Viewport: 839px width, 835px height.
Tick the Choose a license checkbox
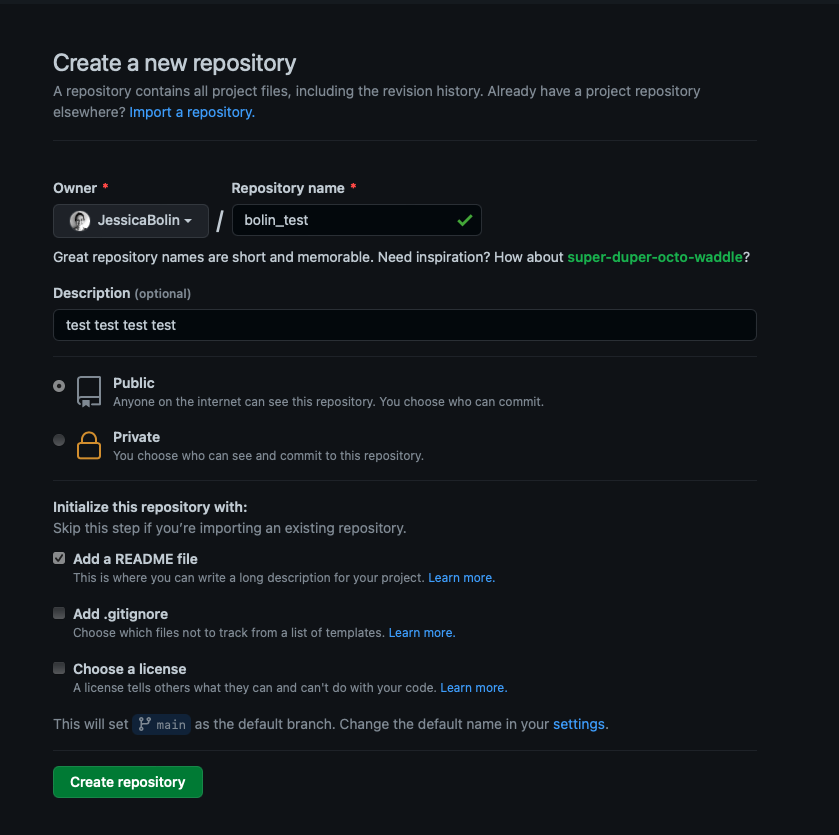pos(59,668)
